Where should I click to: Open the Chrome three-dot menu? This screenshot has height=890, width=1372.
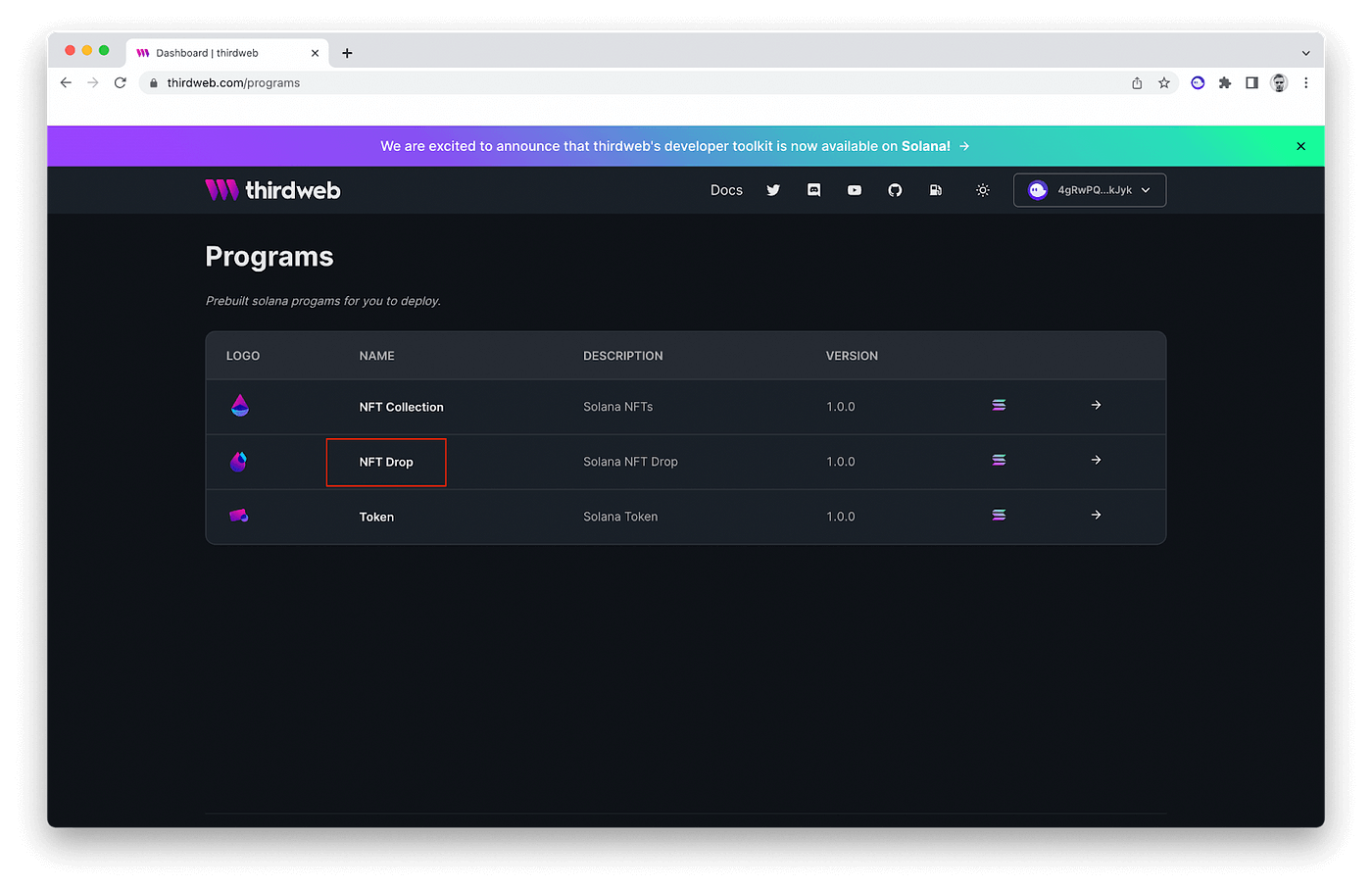[1305, 83]
